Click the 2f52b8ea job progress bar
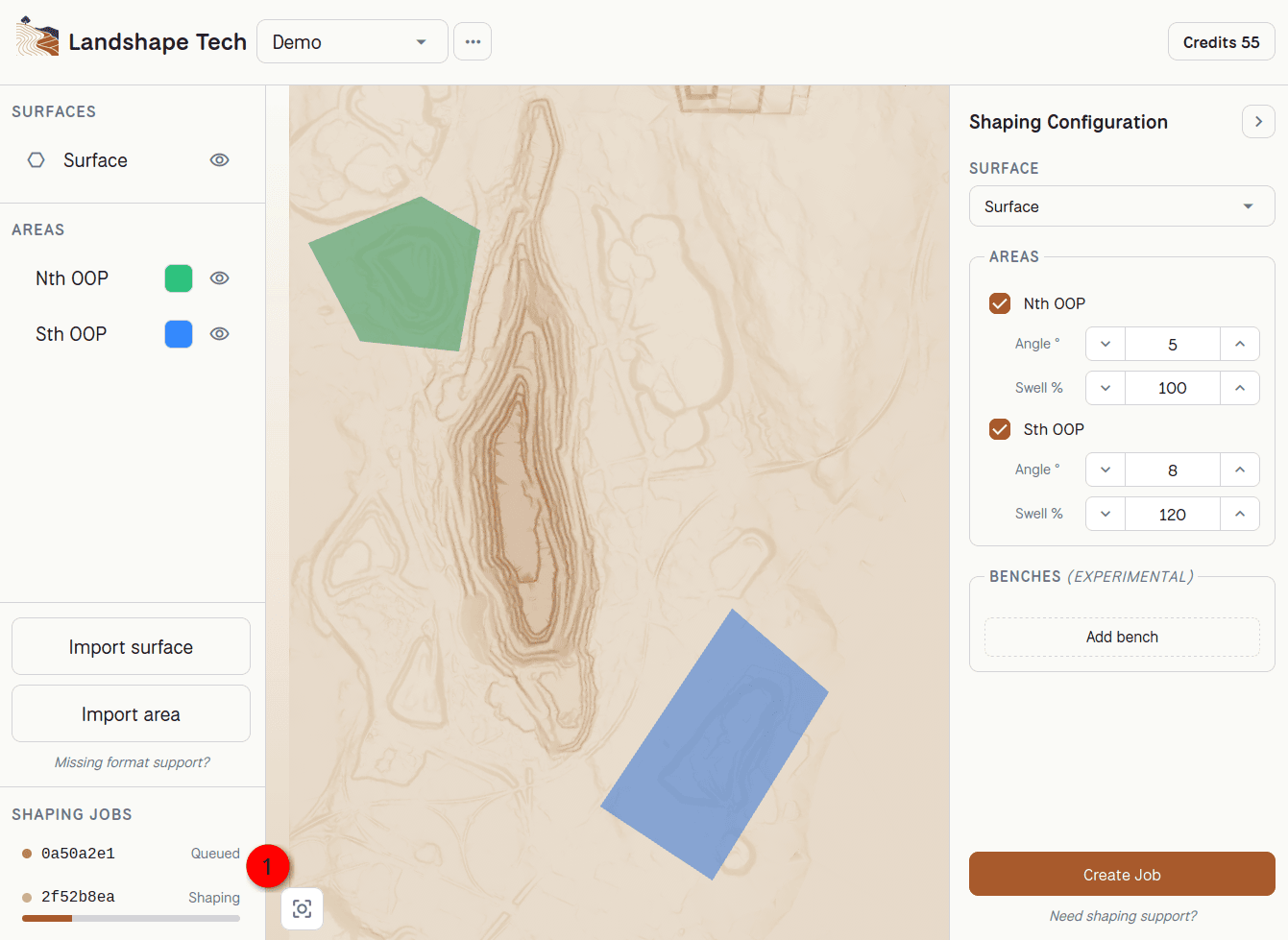This screenshot has height=940, width=1288. (131, 919)
